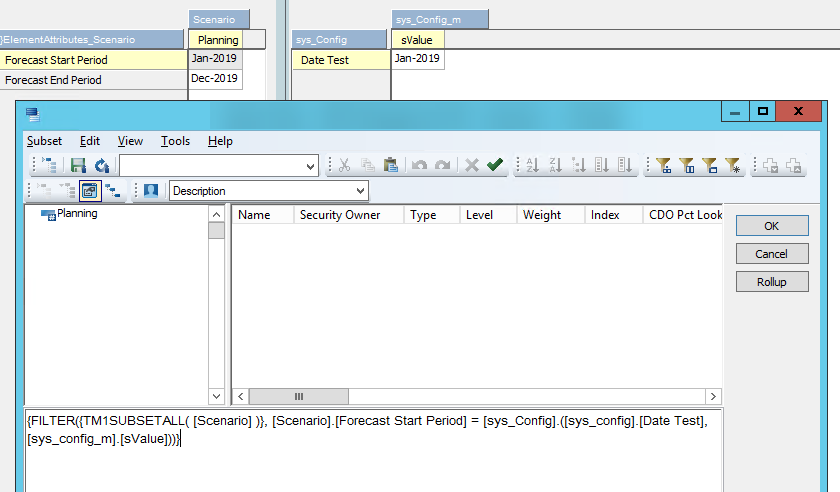Toggle the Expression Window toolbar button
Screen dimensions: 840x492
pos(90,191)
